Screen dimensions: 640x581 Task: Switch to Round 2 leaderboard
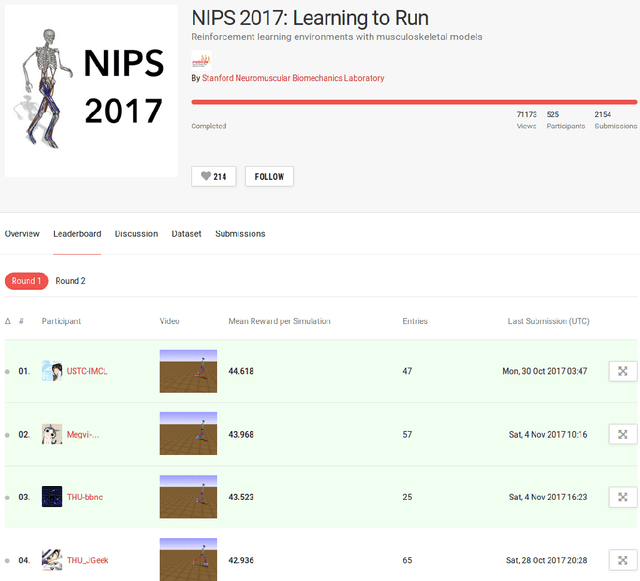click(x=70, y=281)
